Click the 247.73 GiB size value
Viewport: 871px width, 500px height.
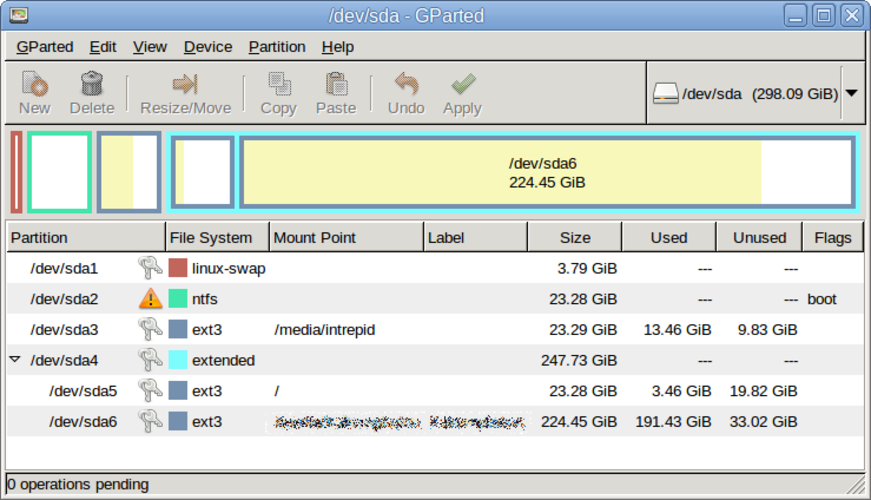click(579, 361)
